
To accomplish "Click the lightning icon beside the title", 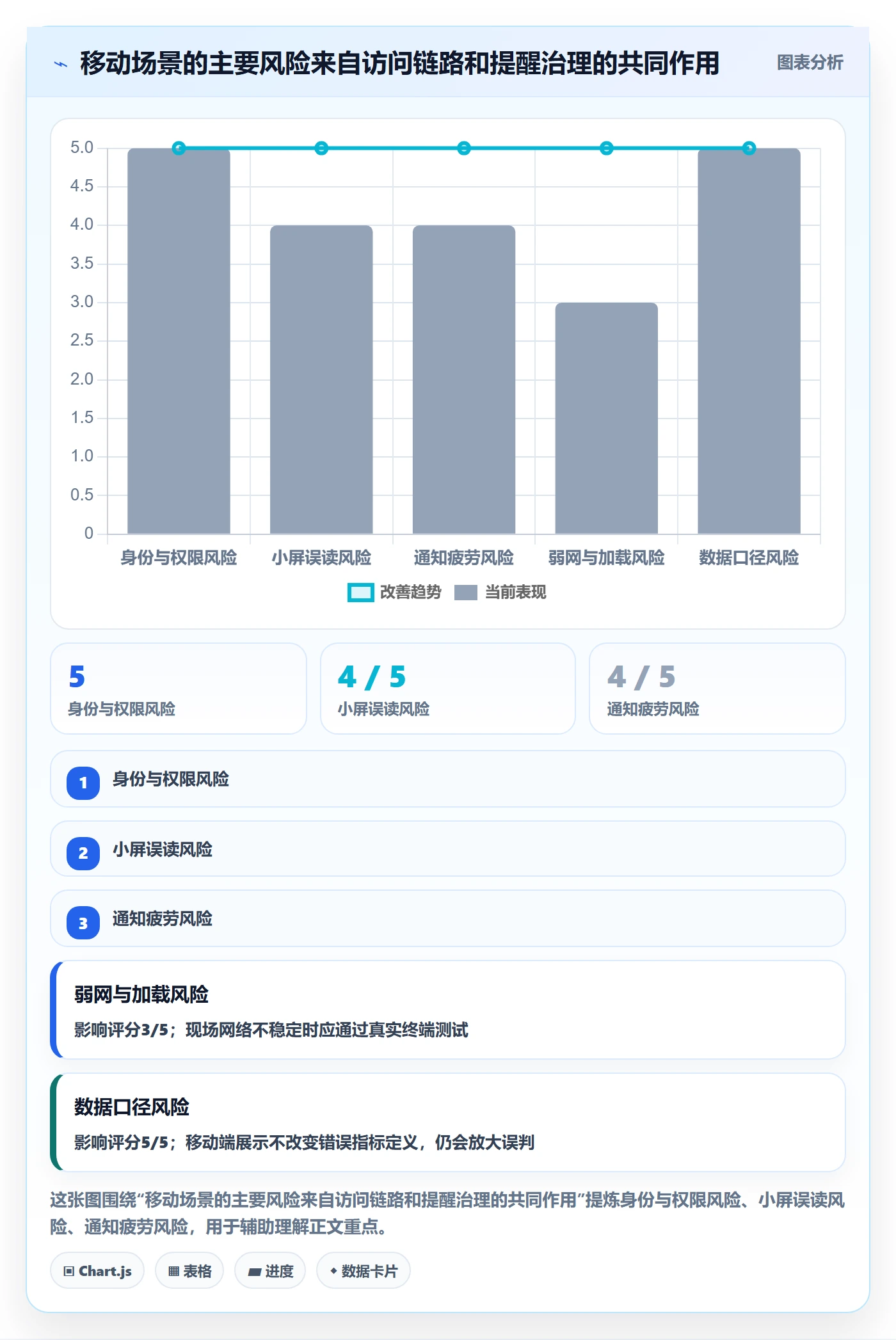I will coord(61,64).
